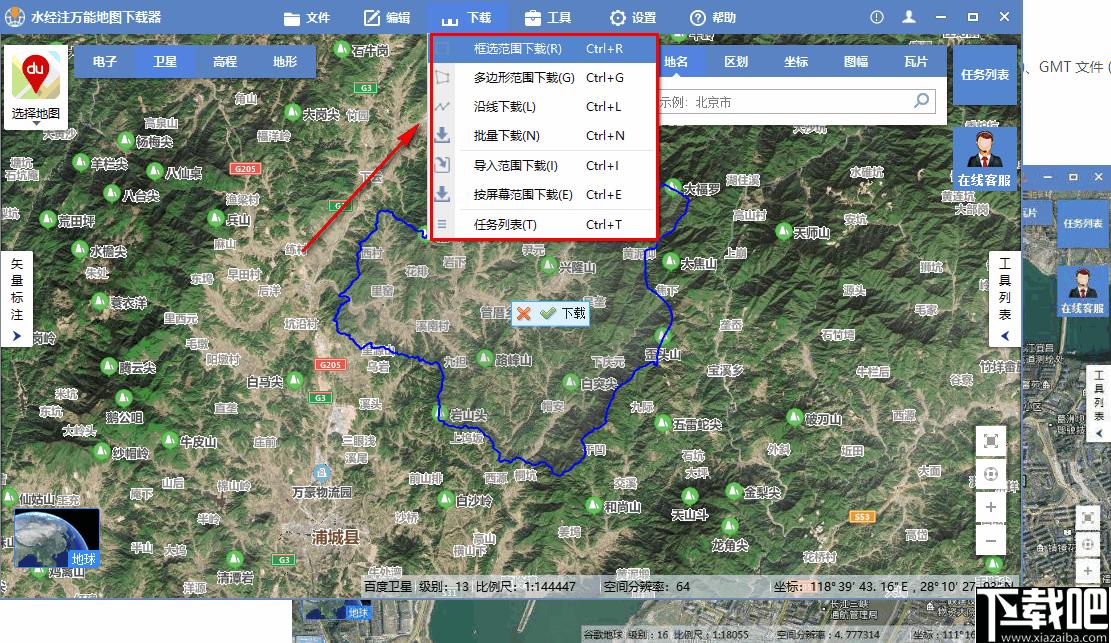Open the 任务列表 button in main window
The height and width of the screenshot is (643, 1111).
pyautogui.click(x=984, y=74)
